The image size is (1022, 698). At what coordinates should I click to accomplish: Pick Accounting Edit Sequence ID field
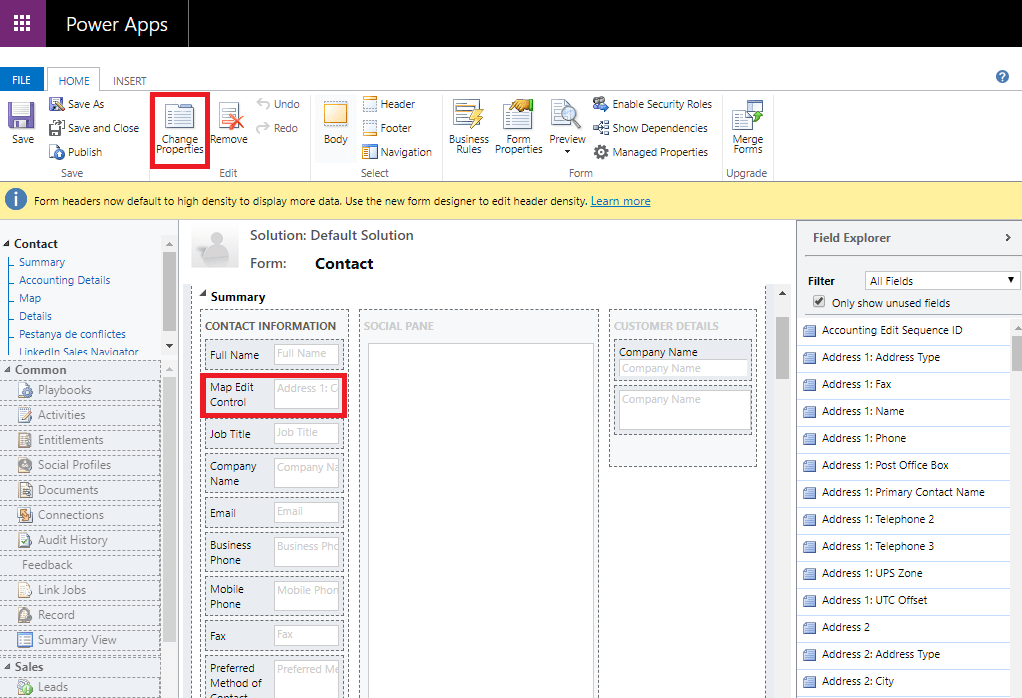click(903, 330)
